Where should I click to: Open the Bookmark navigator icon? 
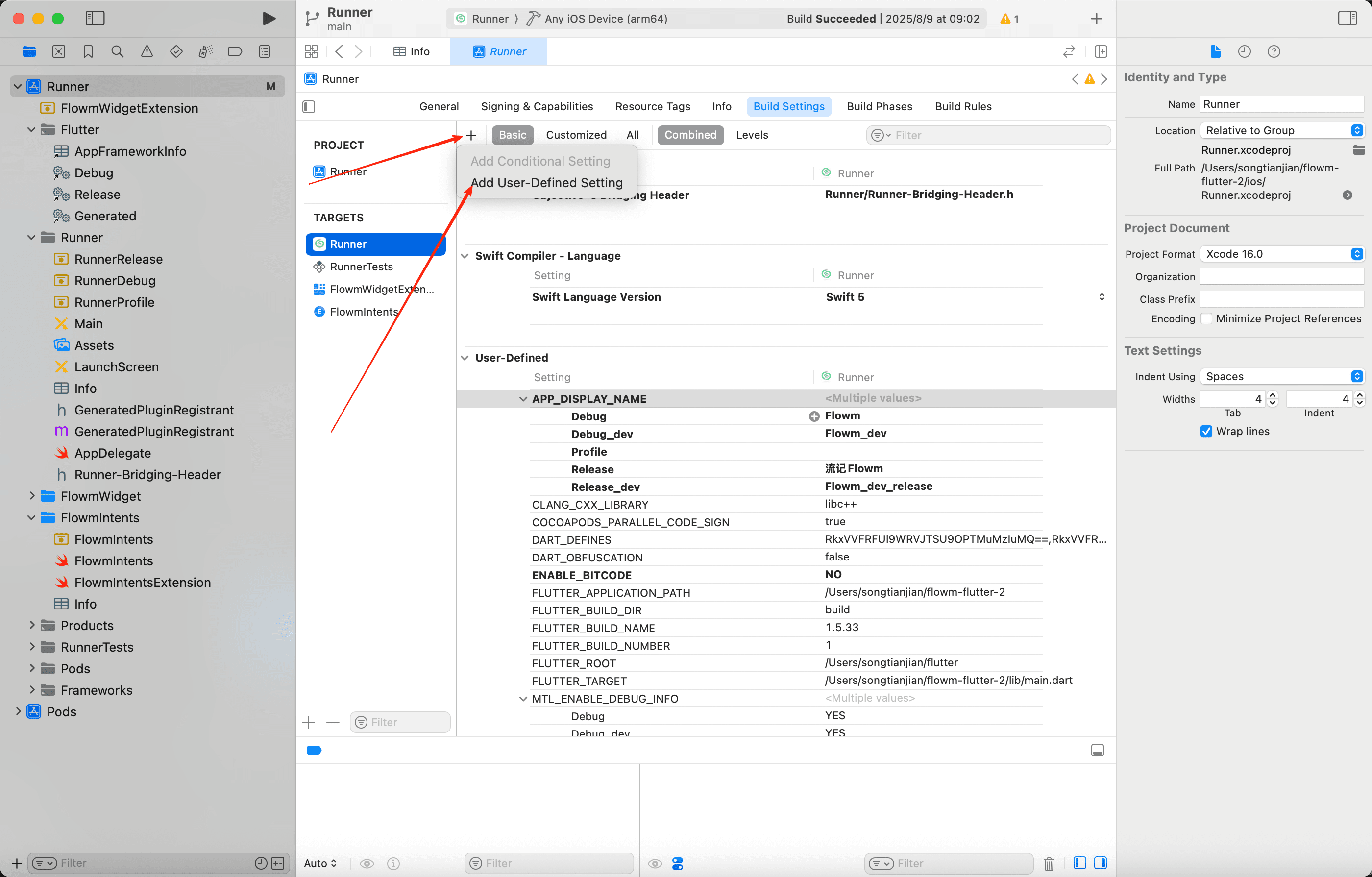point(88,51)
